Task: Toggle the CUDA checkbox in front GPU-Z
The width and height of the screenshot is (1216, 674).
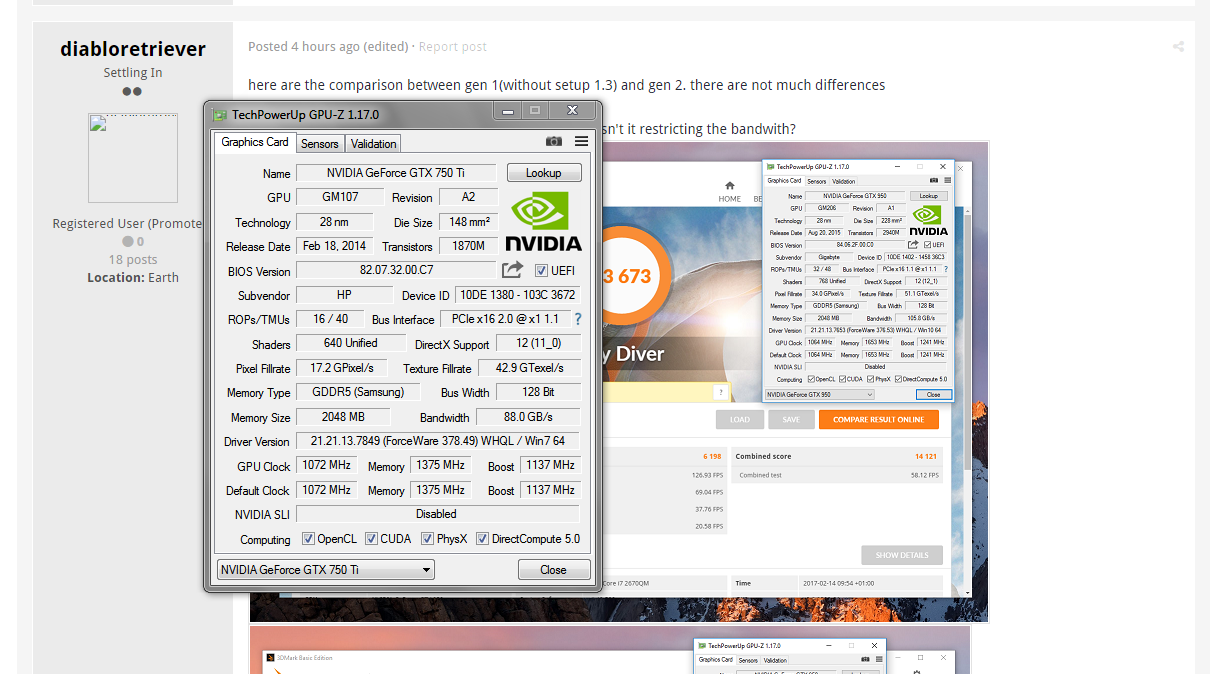Action: click(x=372, y=538)
